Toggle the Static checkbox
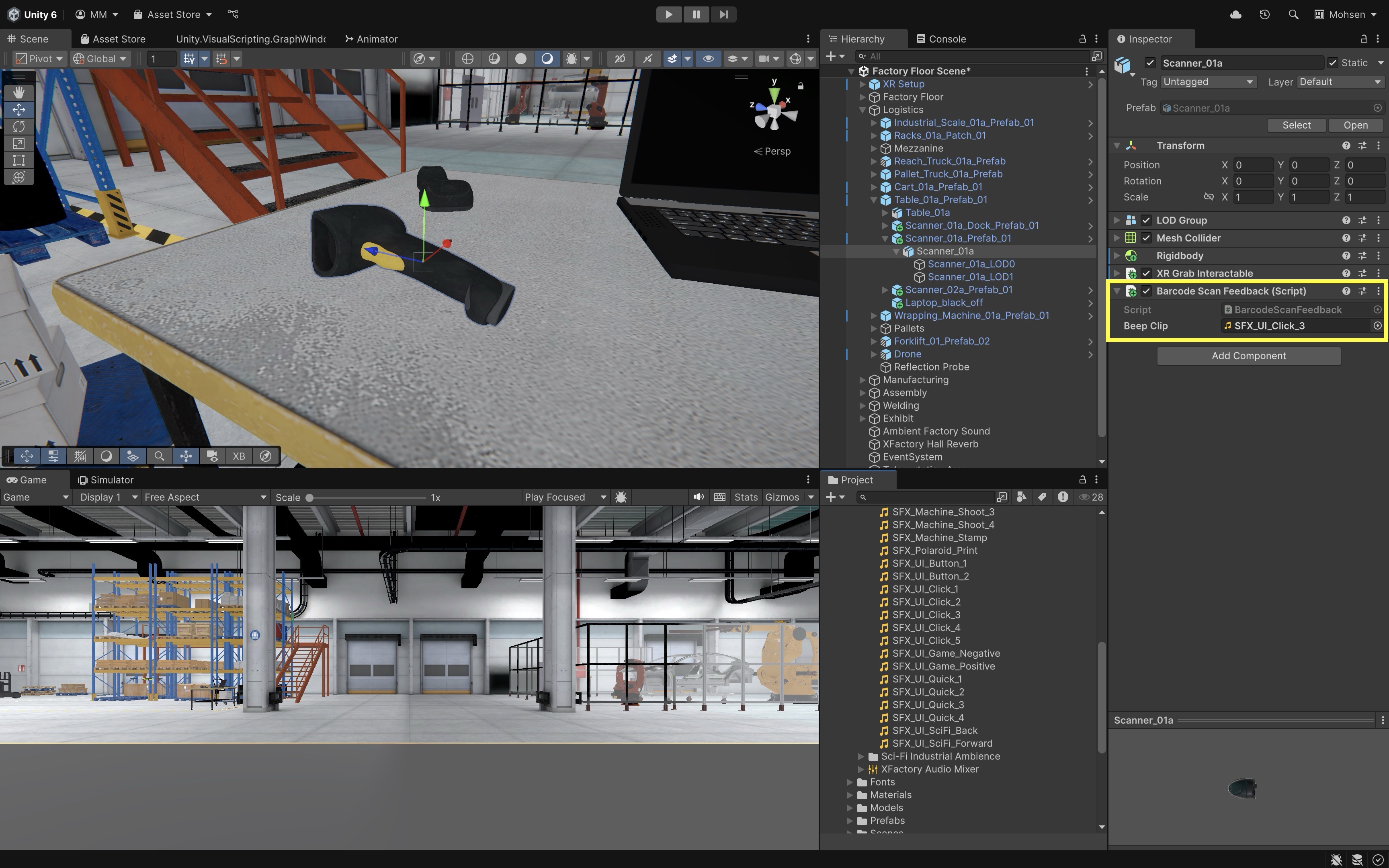1389x868 pixels. [1332, 63]
